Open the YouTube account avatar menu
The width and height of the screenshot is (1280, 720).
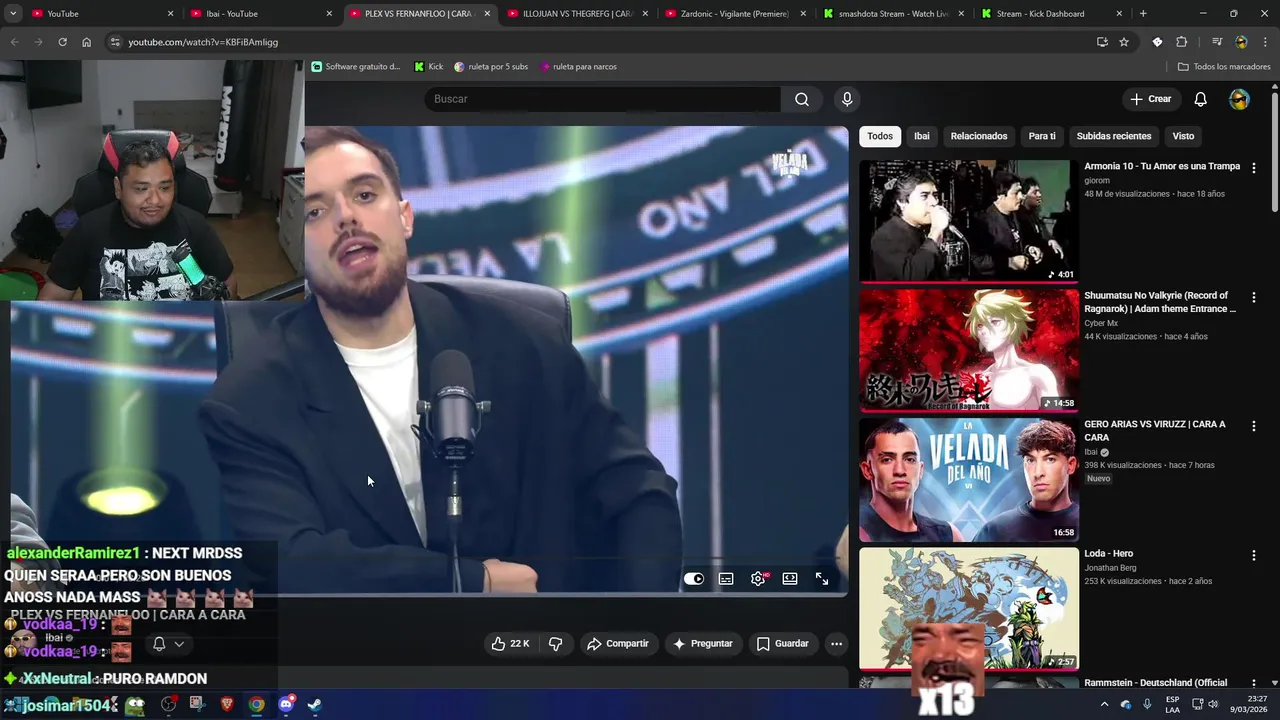tap(1239, 99)
